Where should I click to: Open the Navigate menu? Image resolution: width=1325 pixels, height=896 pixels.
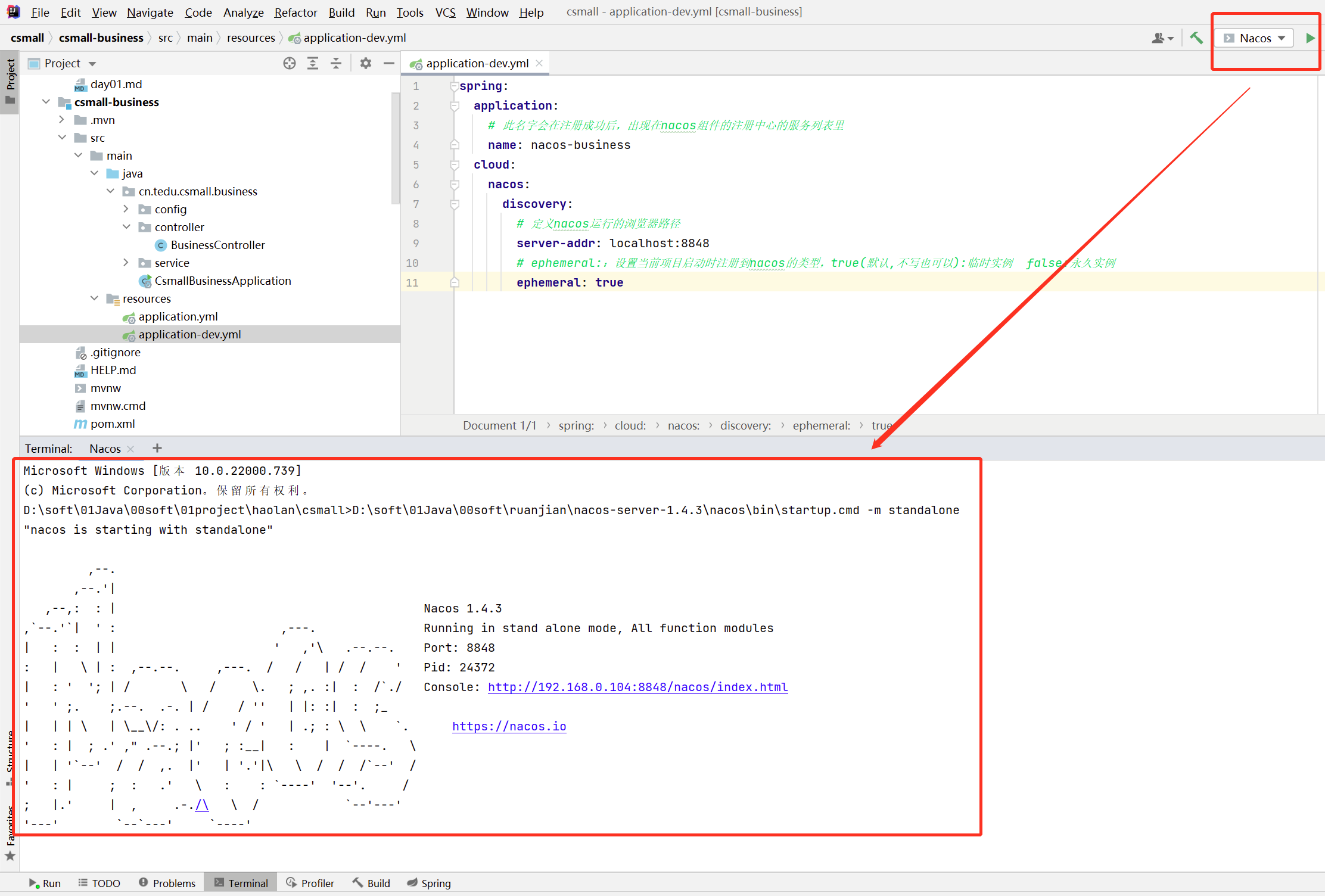tap(150, 13)
